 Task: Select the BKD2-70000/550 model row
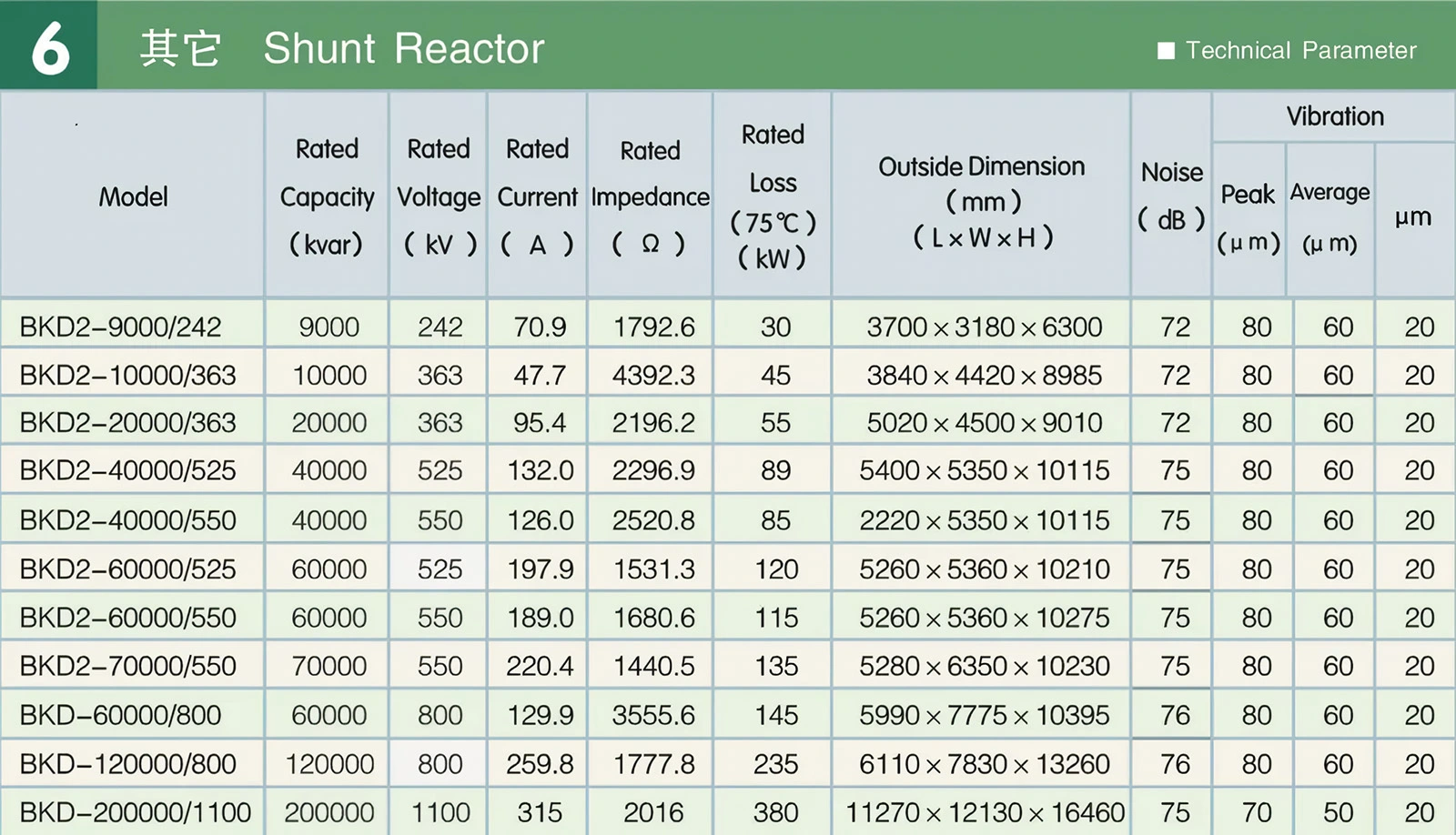(127, 666)
